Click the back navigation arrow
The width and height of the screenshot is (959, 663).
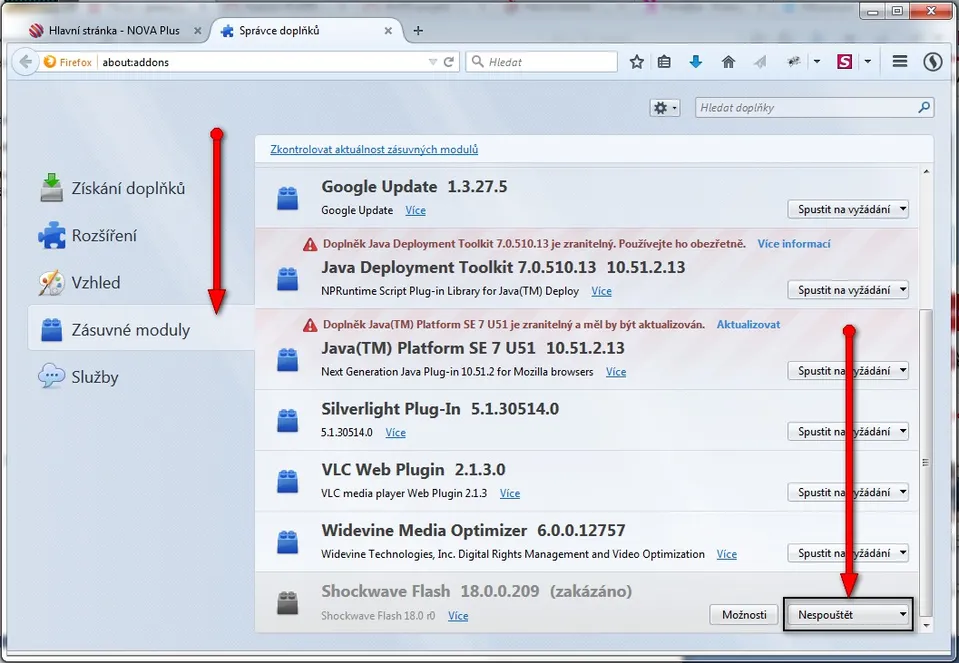pyautogui.click(x=25, y=62)
